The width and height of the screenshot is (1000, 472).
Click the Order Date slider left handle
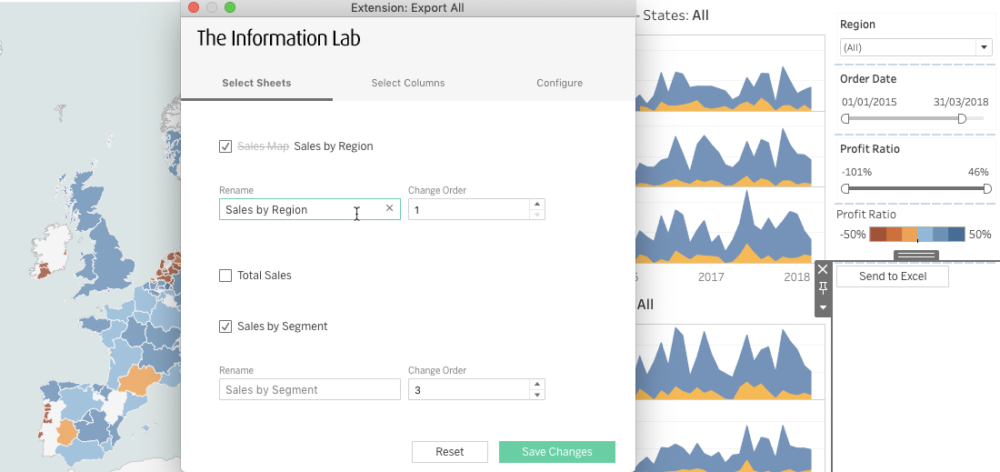coord(846,119)
